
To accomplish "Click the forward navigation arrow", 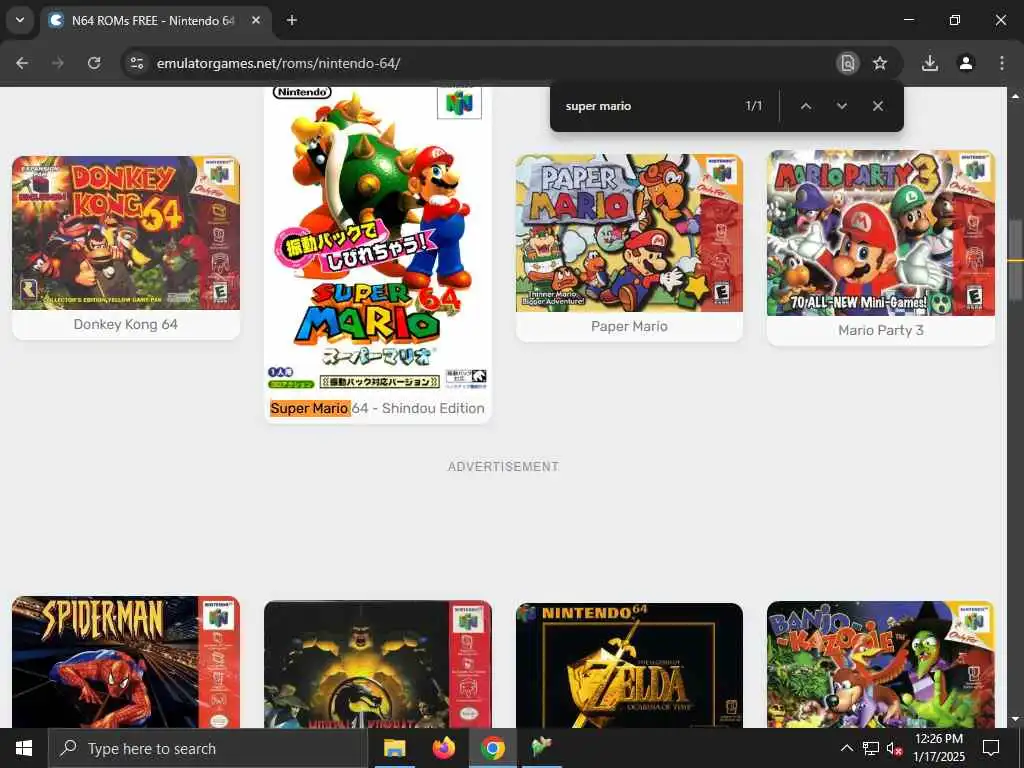I will 58,63.
